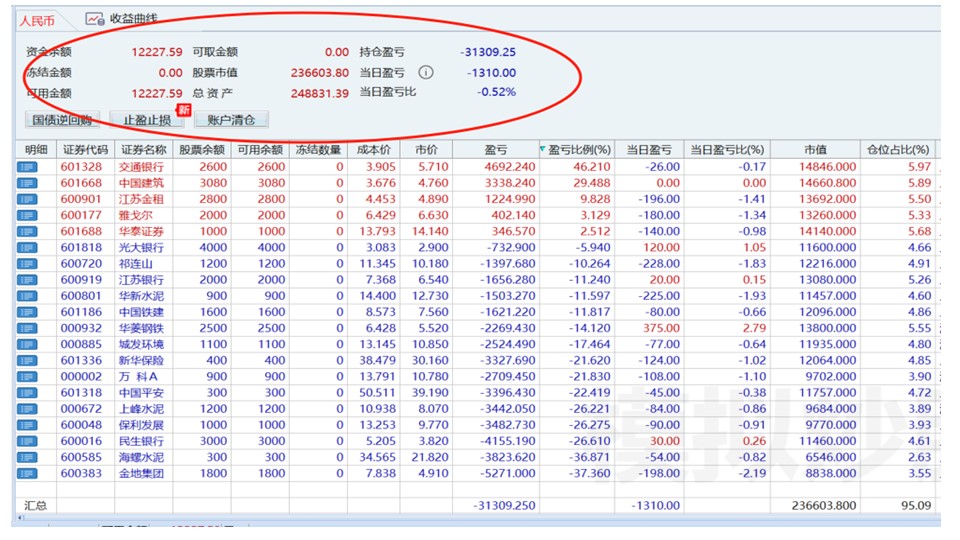The image size is (960, 540).
Task: Open detail icon for 万科A row
Action: coord(27,377)
